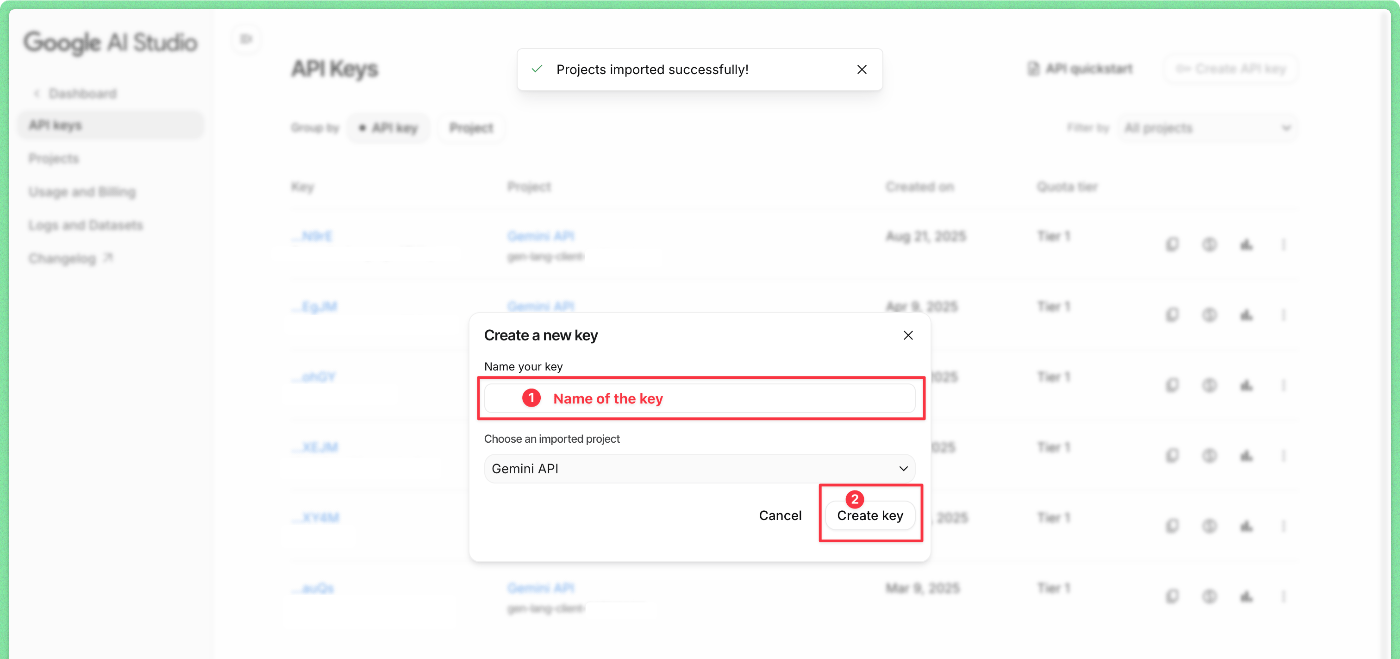Dismiss the projects imported notification
Viewport: 1400px width, 659px height.
pyautogui.click(x=861, y=69)
